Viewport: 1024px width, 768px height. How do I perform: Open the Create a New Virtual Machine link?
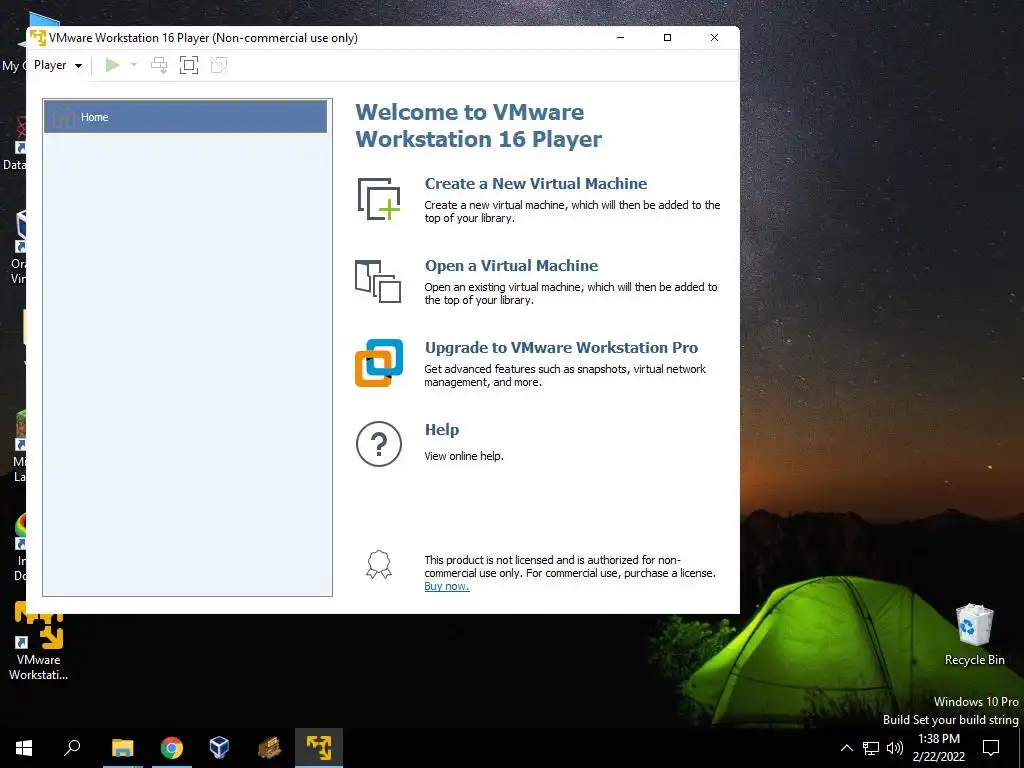tap(536, 184)
